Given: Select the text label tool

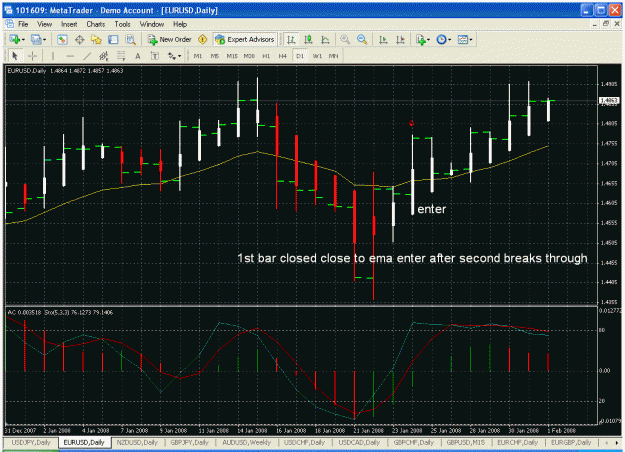Looking at the screenshot, I should 155,56.
